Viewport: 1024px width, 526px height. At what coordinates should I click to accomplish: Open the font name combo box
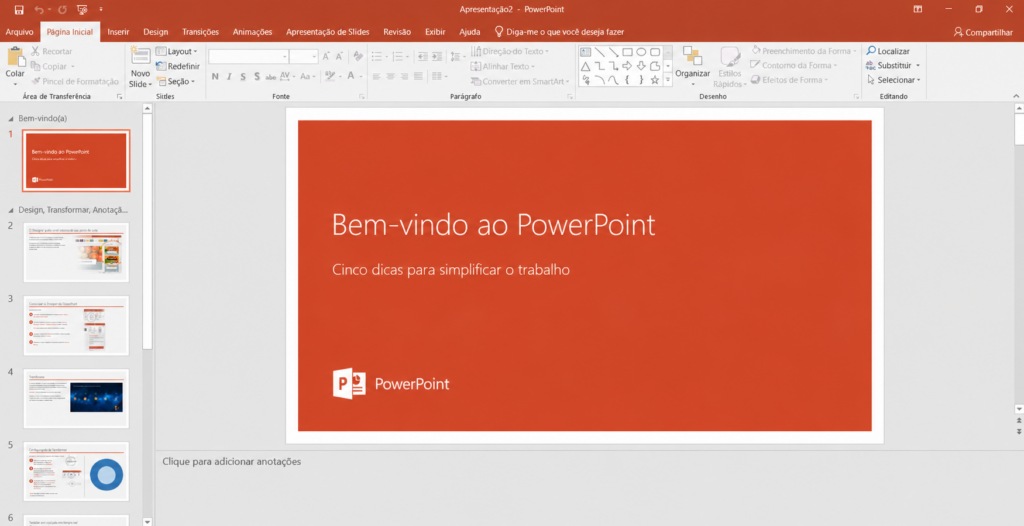pyautogui.click(x=249, y=57)
